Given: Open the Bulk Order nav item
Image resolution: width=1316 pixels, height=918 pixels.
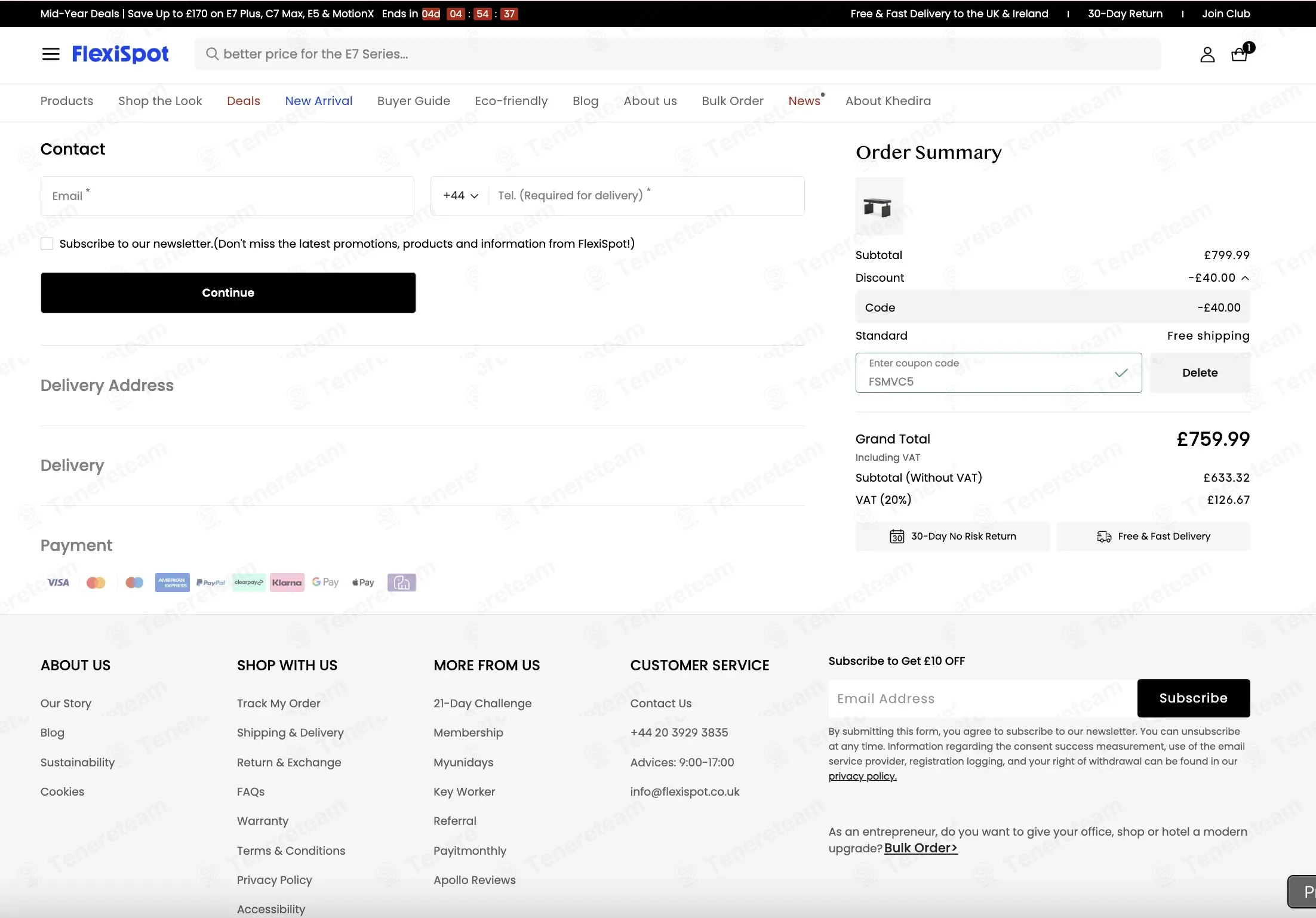Looking at the screenshot, I should tap(733, 101).
